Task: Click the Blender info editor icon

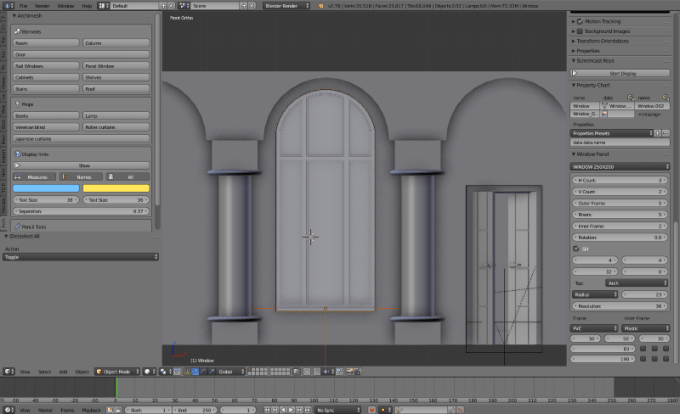Action: (x=7, y=6)
